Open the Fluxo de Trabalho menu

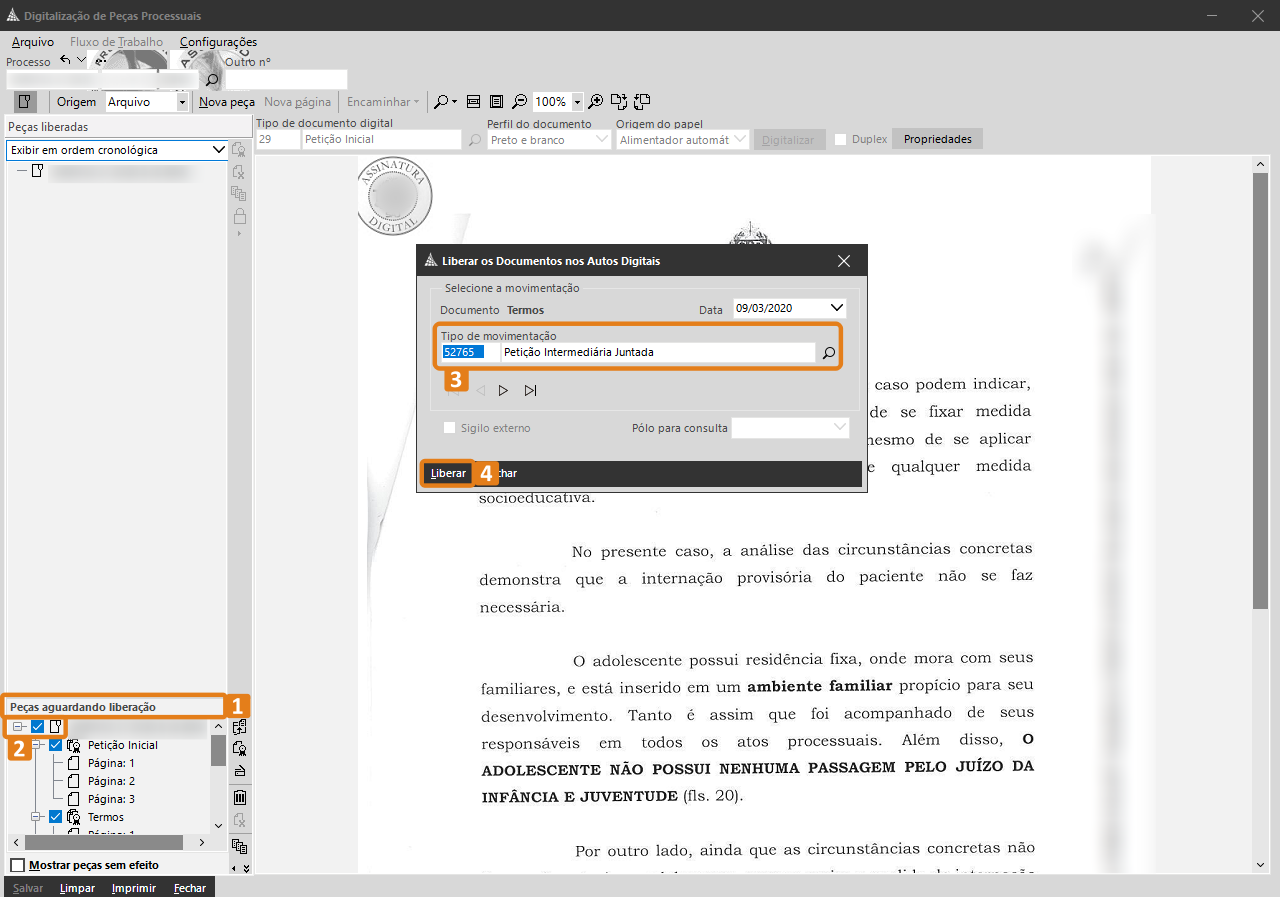coord(116,42)
